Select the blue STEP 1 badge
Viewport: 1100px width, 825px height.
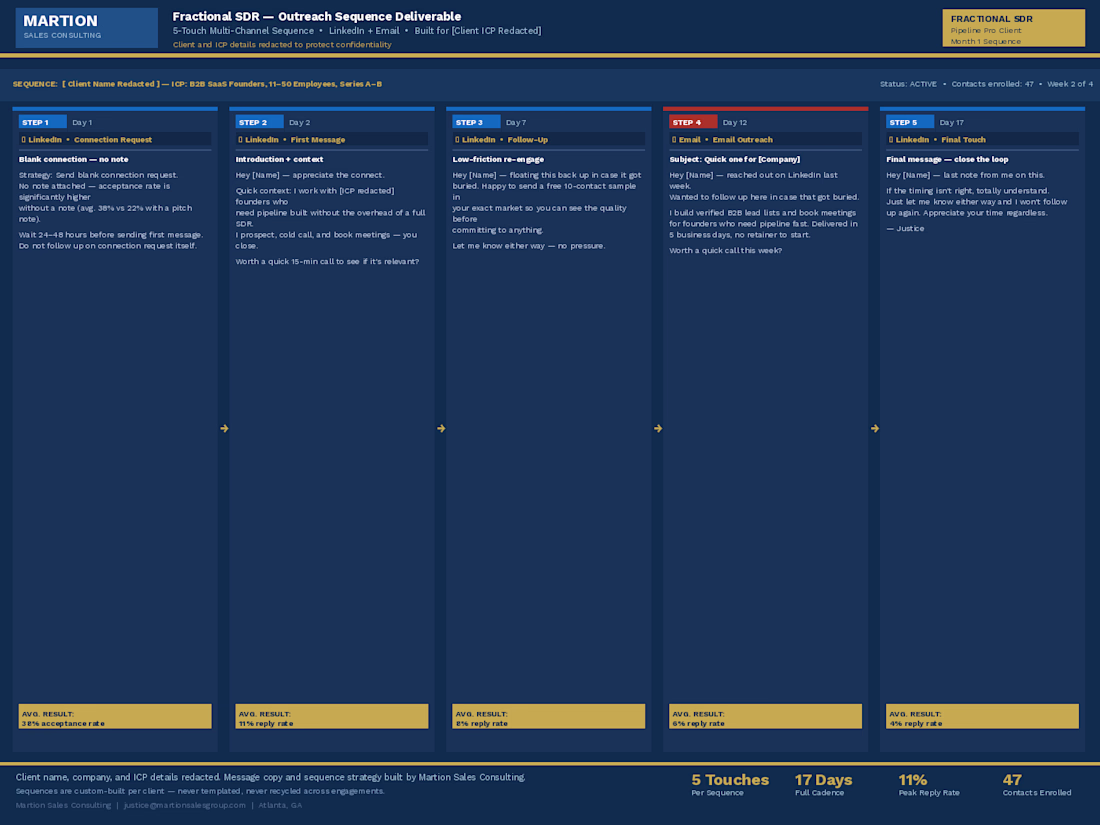pyautogui.click(x=42, y=122)
